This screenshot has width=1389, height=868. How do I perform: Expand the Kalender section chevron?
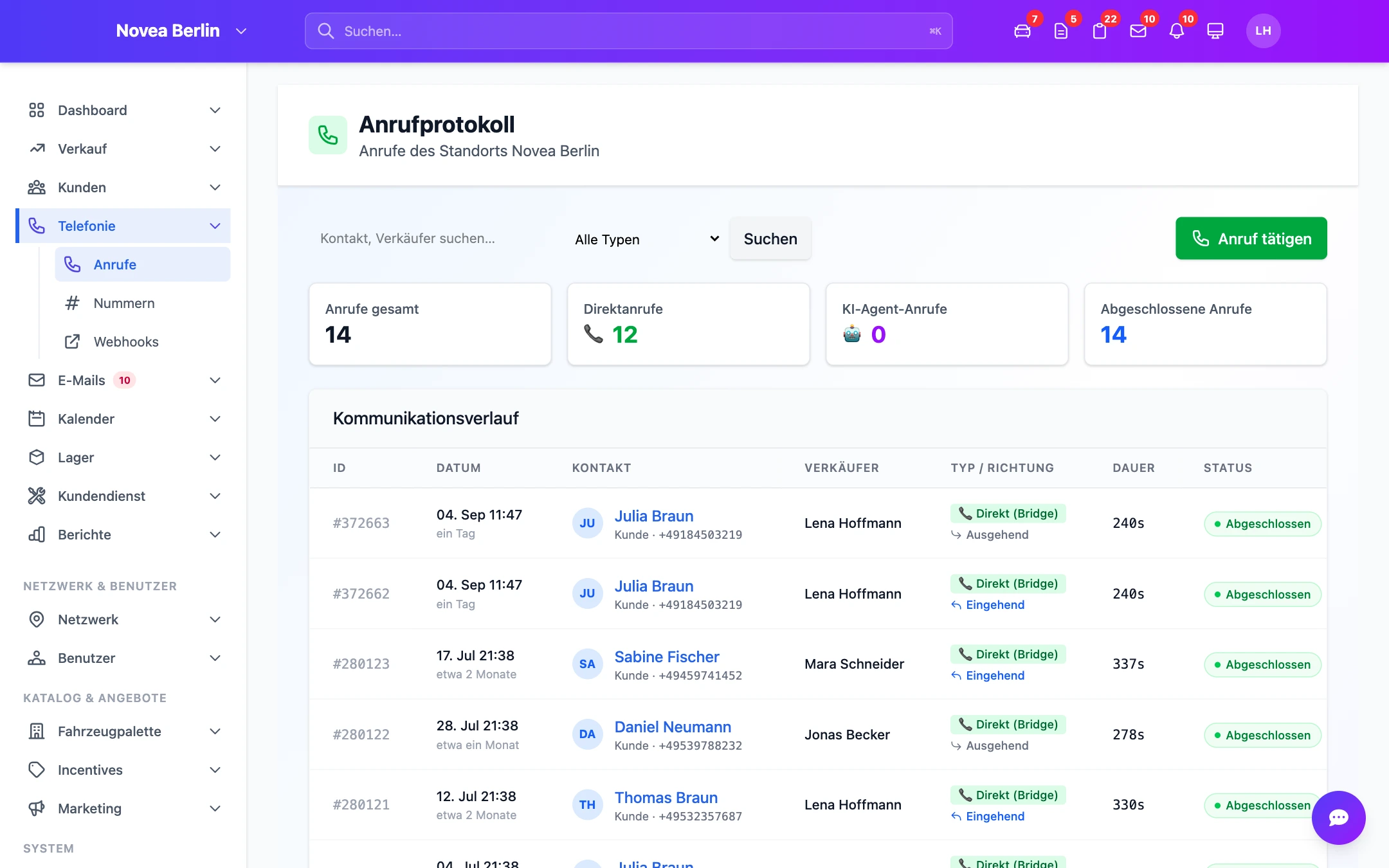click(215, 419)
